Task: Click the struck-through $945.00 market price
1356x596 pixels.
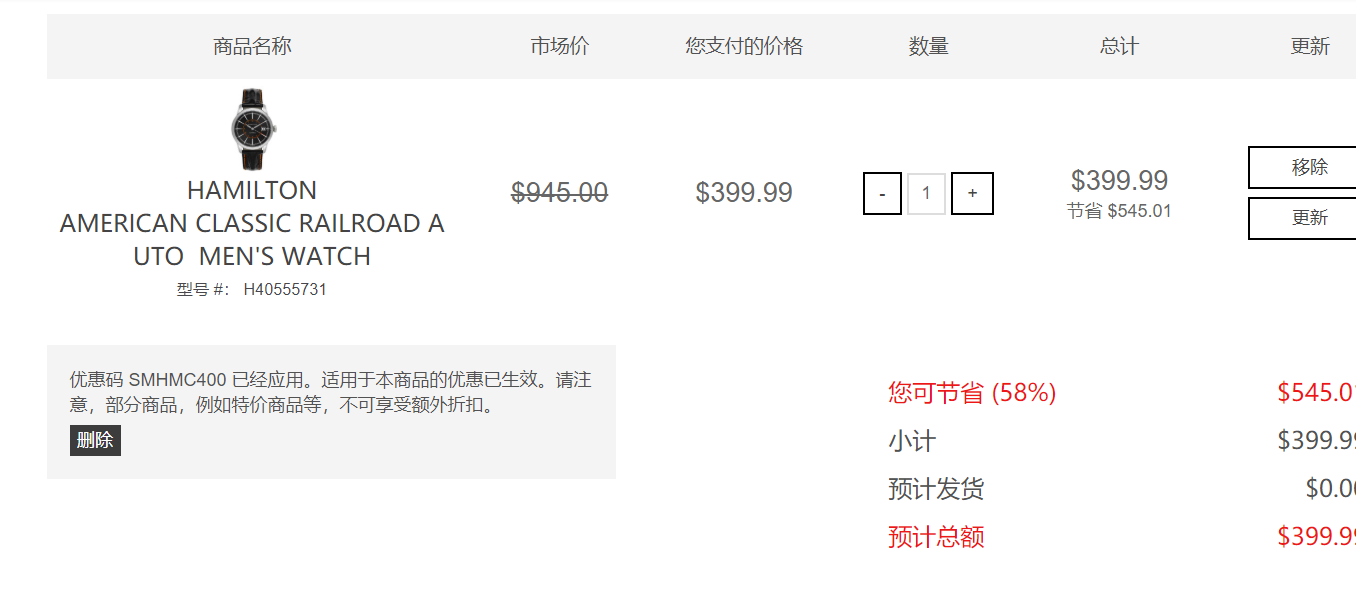Action: click(560, 192)
